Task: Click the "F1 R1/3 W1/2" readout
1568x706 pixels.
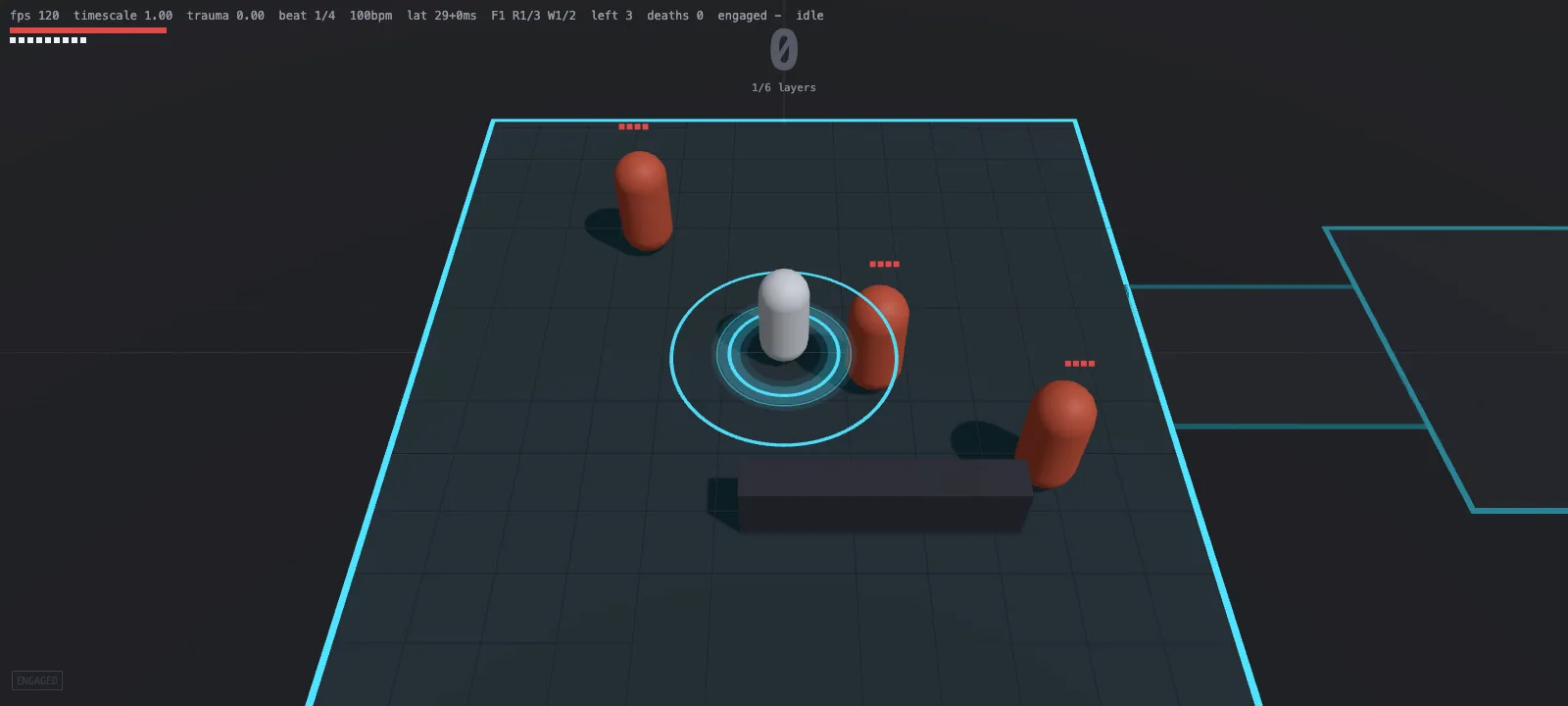Action: click(533, 16)
